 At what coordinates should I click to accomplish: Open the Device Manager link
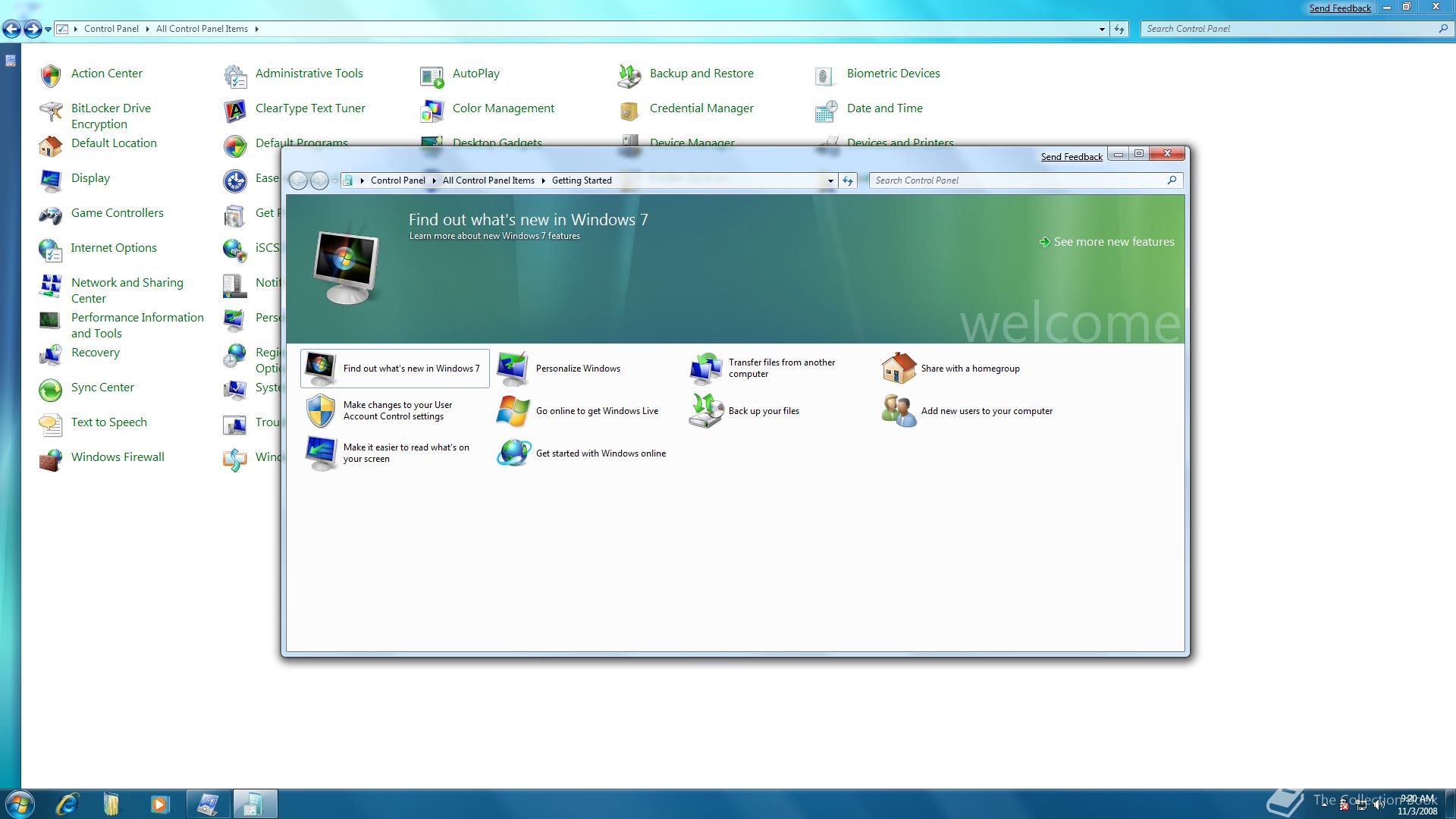692,143
